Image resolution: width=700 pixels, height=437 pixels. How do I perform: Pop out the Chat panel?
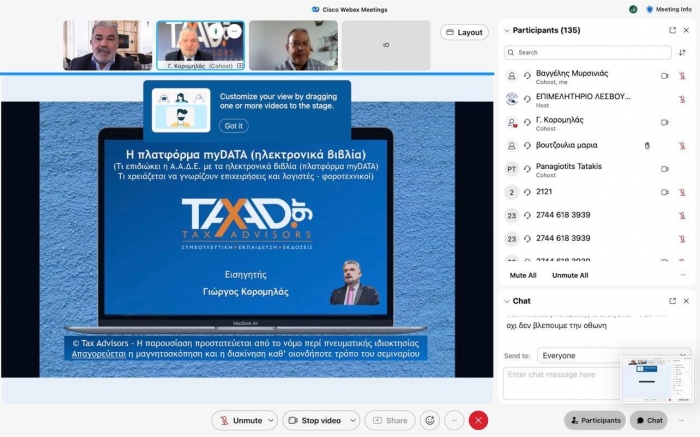point(672,300)
